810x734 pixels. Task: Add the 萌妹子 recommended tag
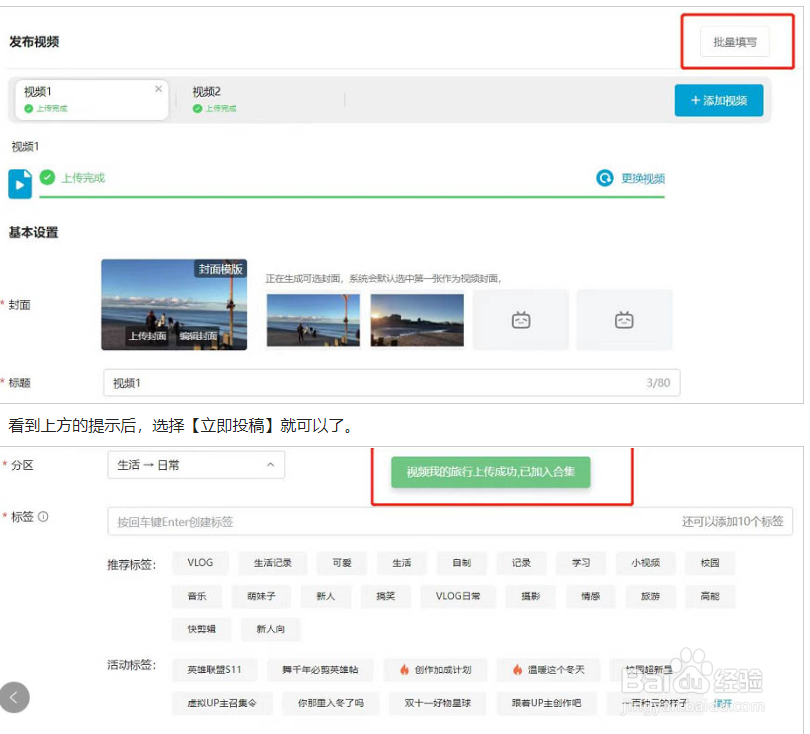(x=261, y=596)
